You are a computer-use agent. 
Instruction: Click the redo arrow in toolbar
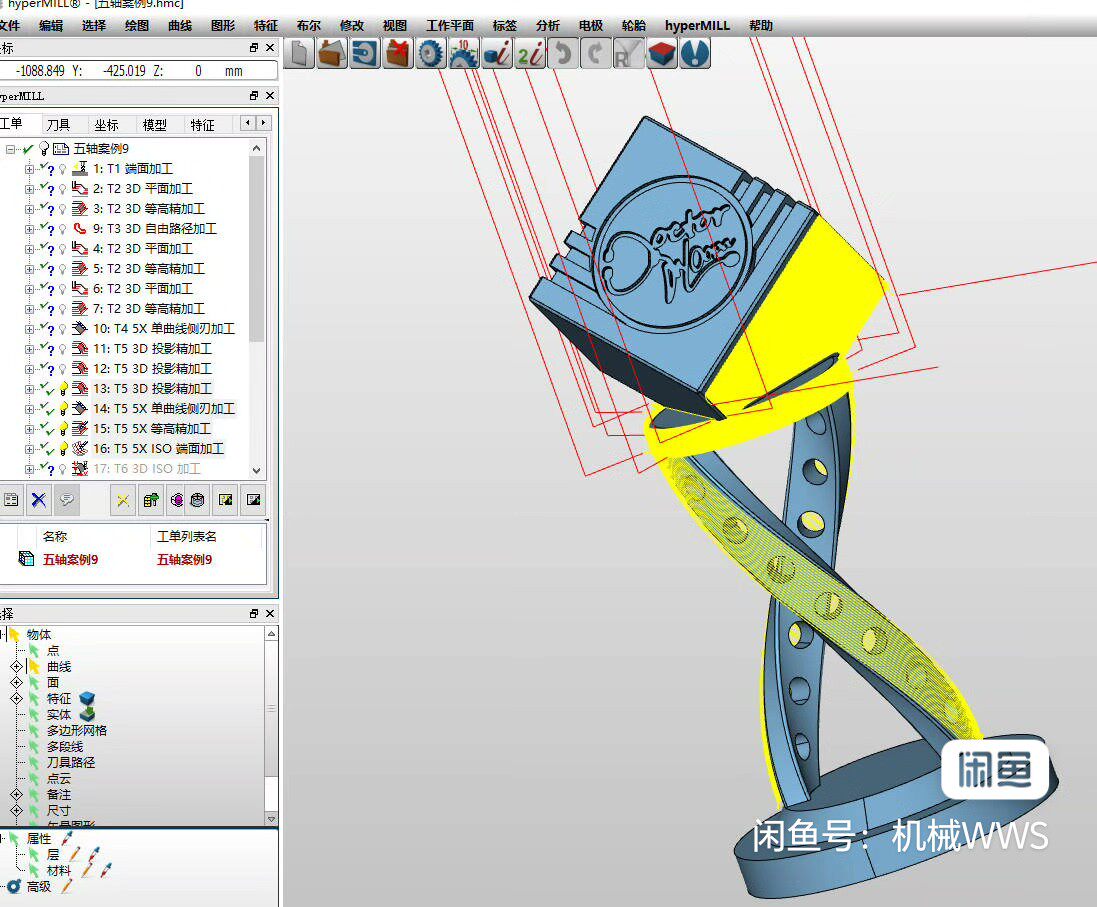(595, 54)
